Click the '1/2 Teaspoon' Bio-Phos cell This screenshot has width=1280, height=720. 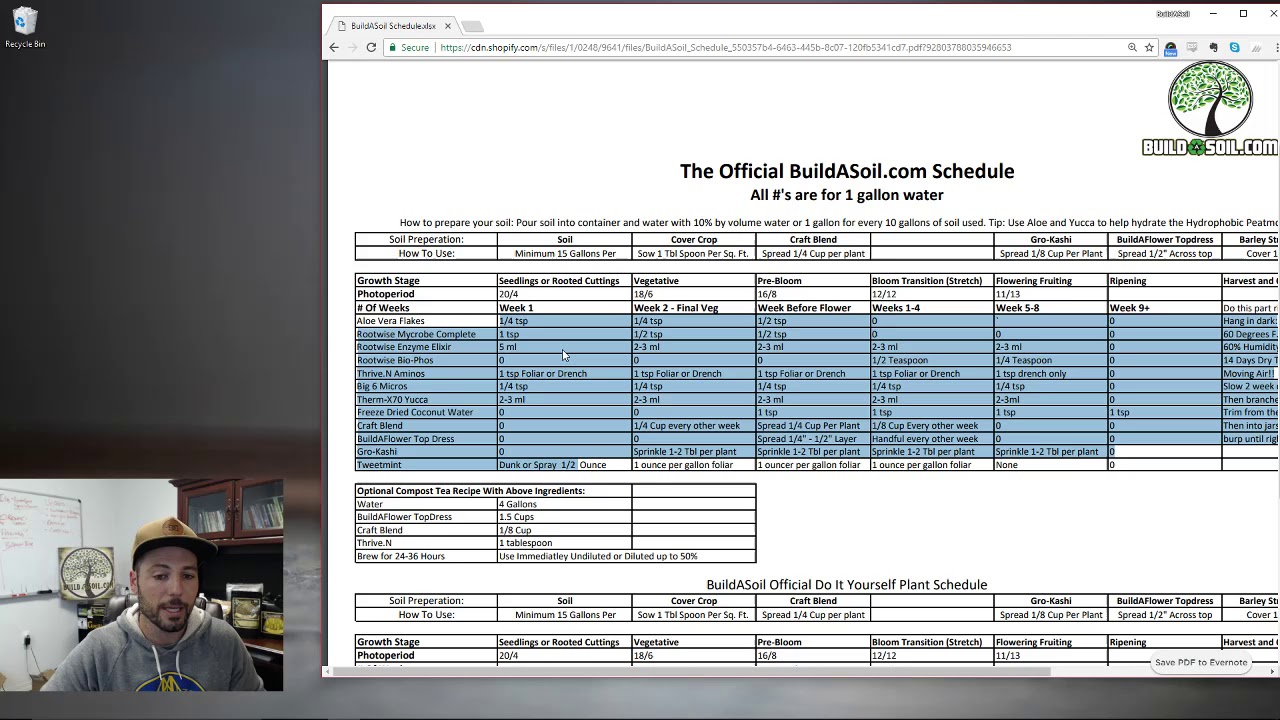931,360
